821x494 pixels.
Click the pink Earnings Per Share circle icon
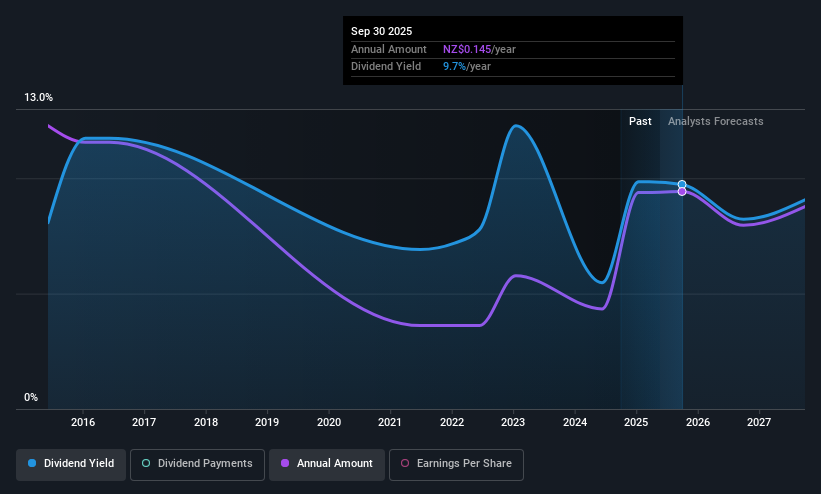tap(405, 463)
